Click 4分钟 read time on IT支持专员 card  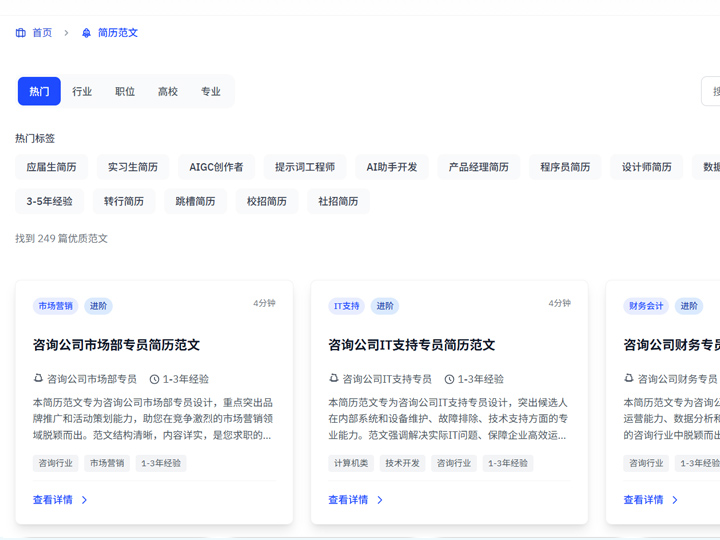[560, 303]
